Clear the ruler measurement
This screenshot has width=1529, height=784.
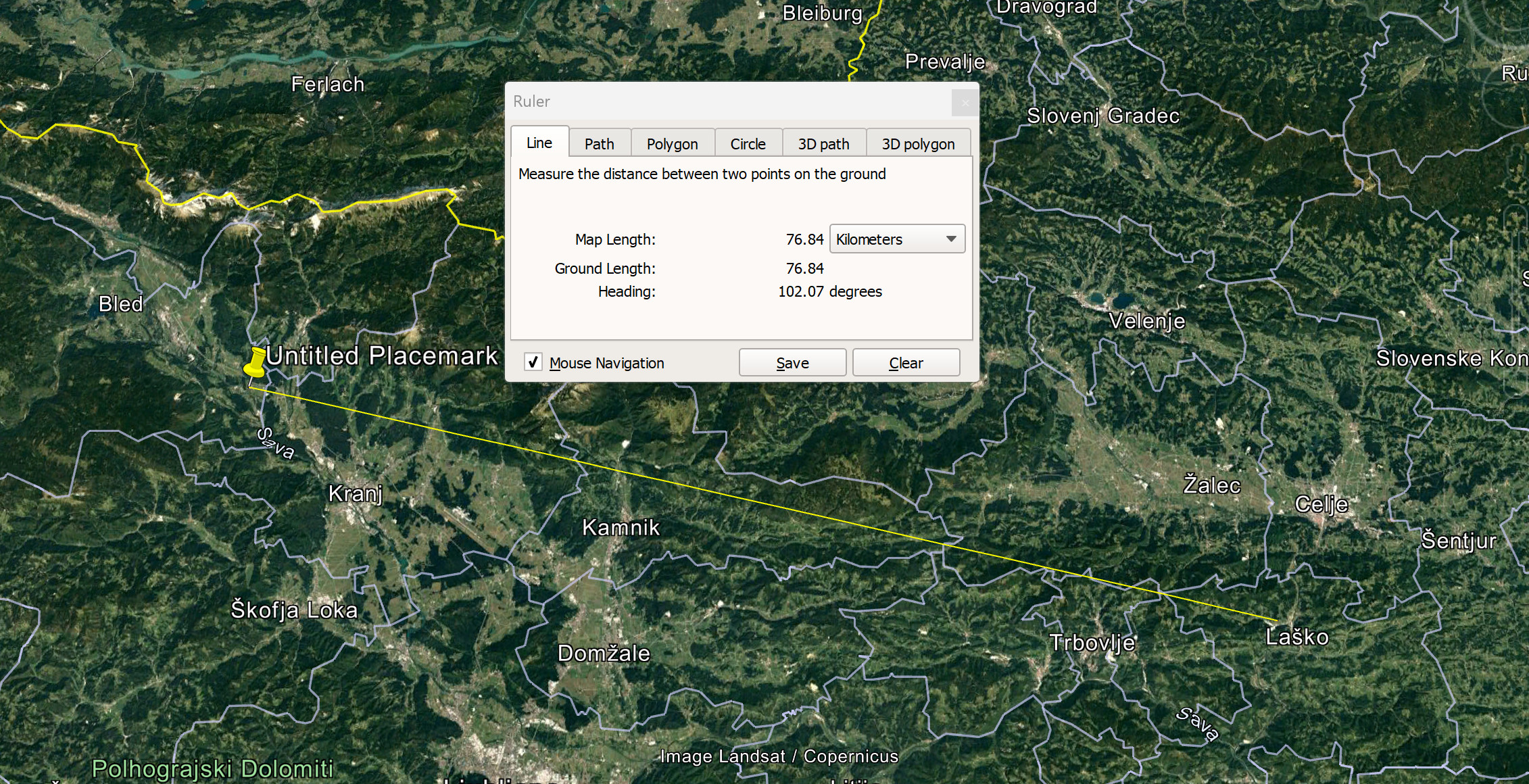click(906, 363)
